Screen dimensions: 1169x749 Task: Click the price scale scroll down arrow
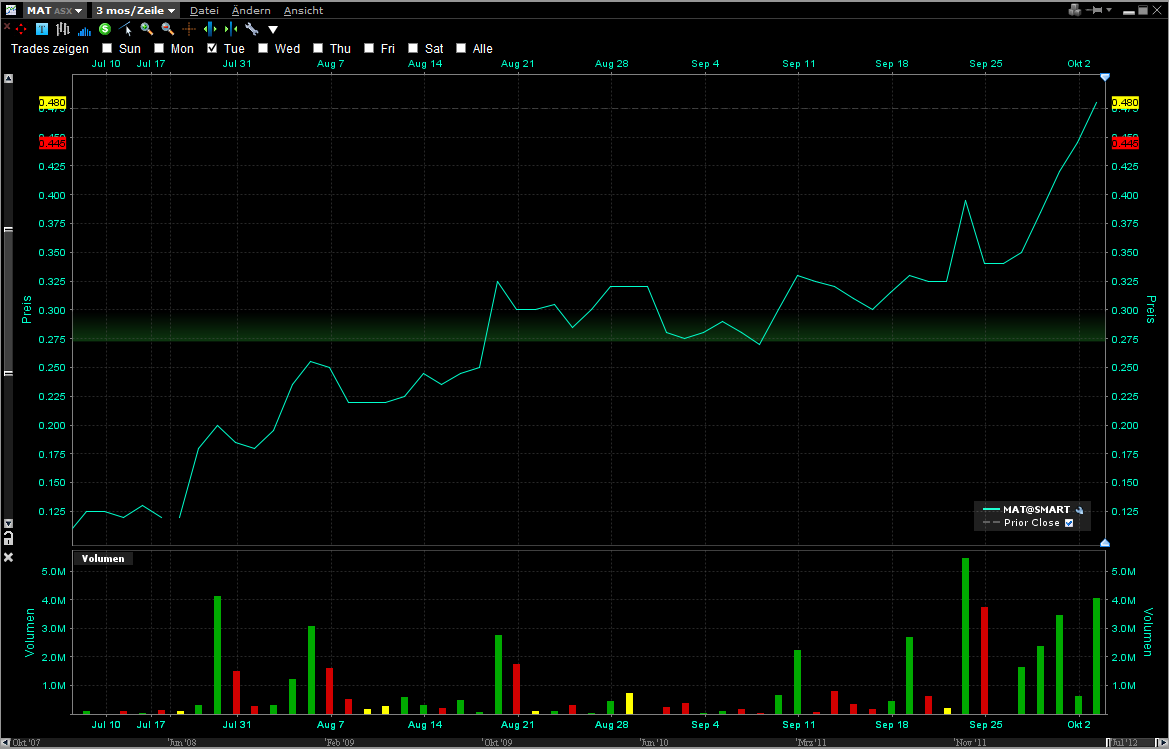(x=8, y=523)
